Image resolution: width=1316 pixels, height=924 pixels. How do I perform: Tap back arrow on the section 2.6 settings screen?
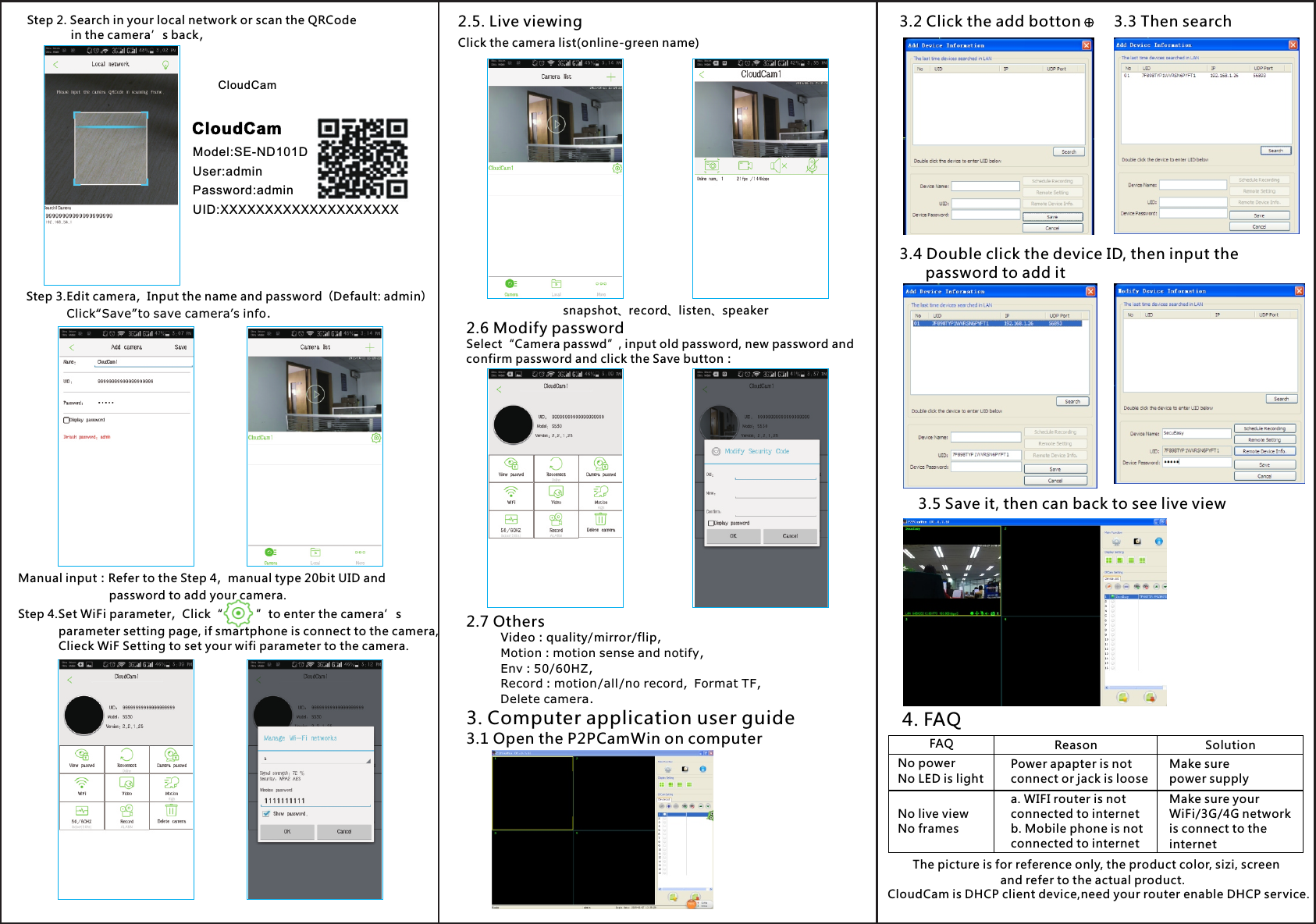tap(499, 388)
